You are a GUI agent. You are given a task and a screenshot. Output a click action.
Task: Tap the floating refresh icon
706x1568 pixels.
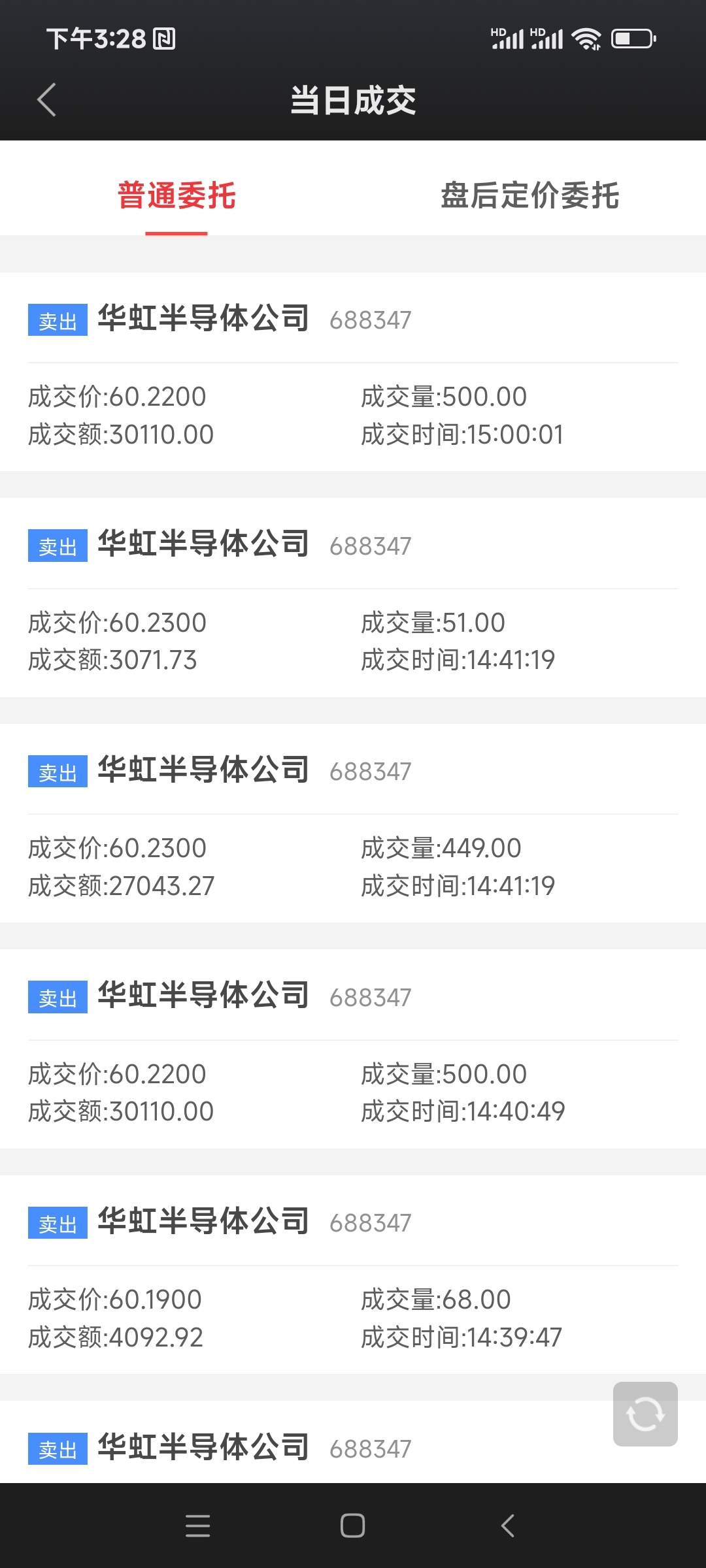[645, 1414]
